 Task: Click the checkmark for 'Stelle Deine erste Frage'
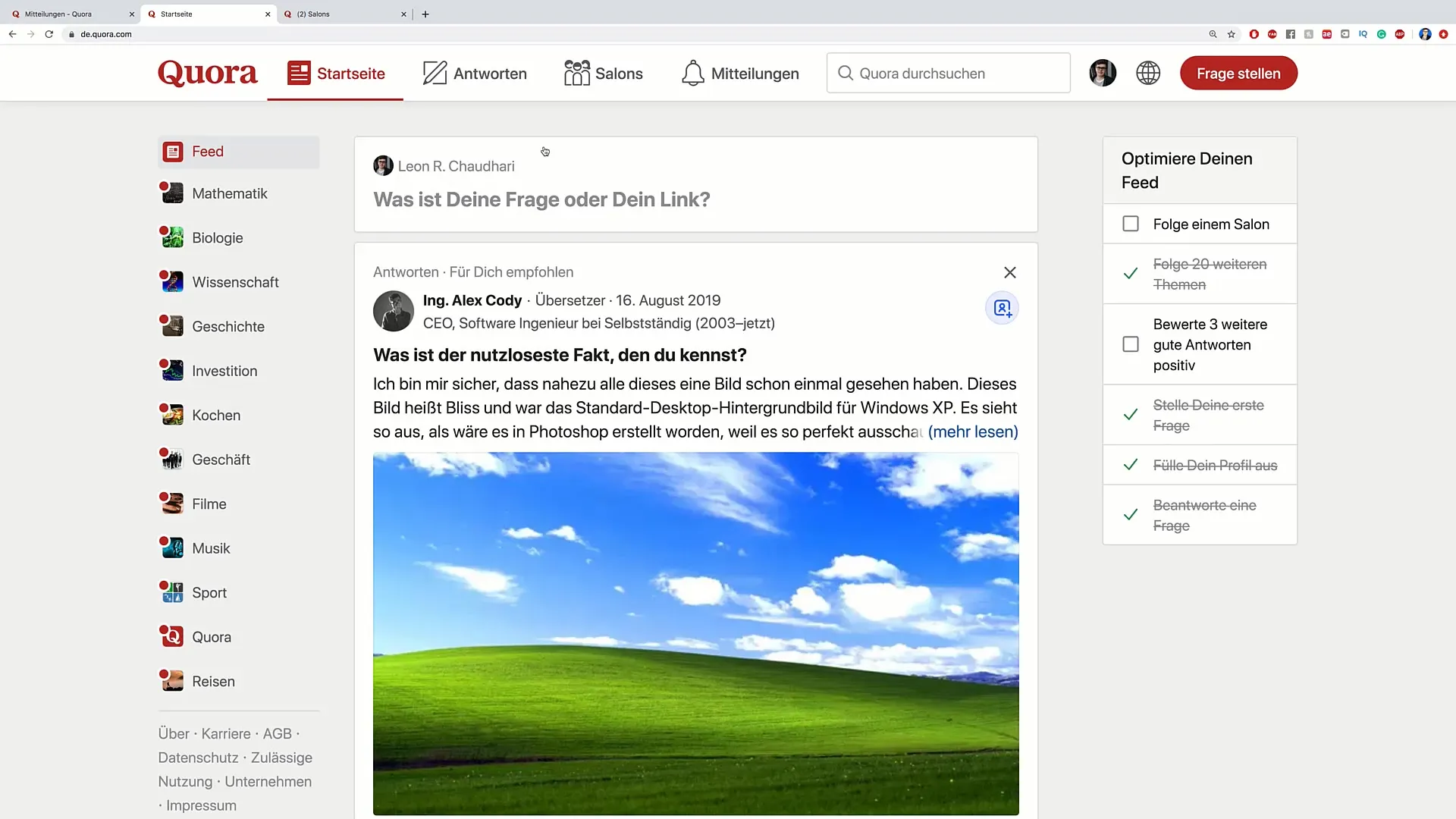pos(1131,415)
